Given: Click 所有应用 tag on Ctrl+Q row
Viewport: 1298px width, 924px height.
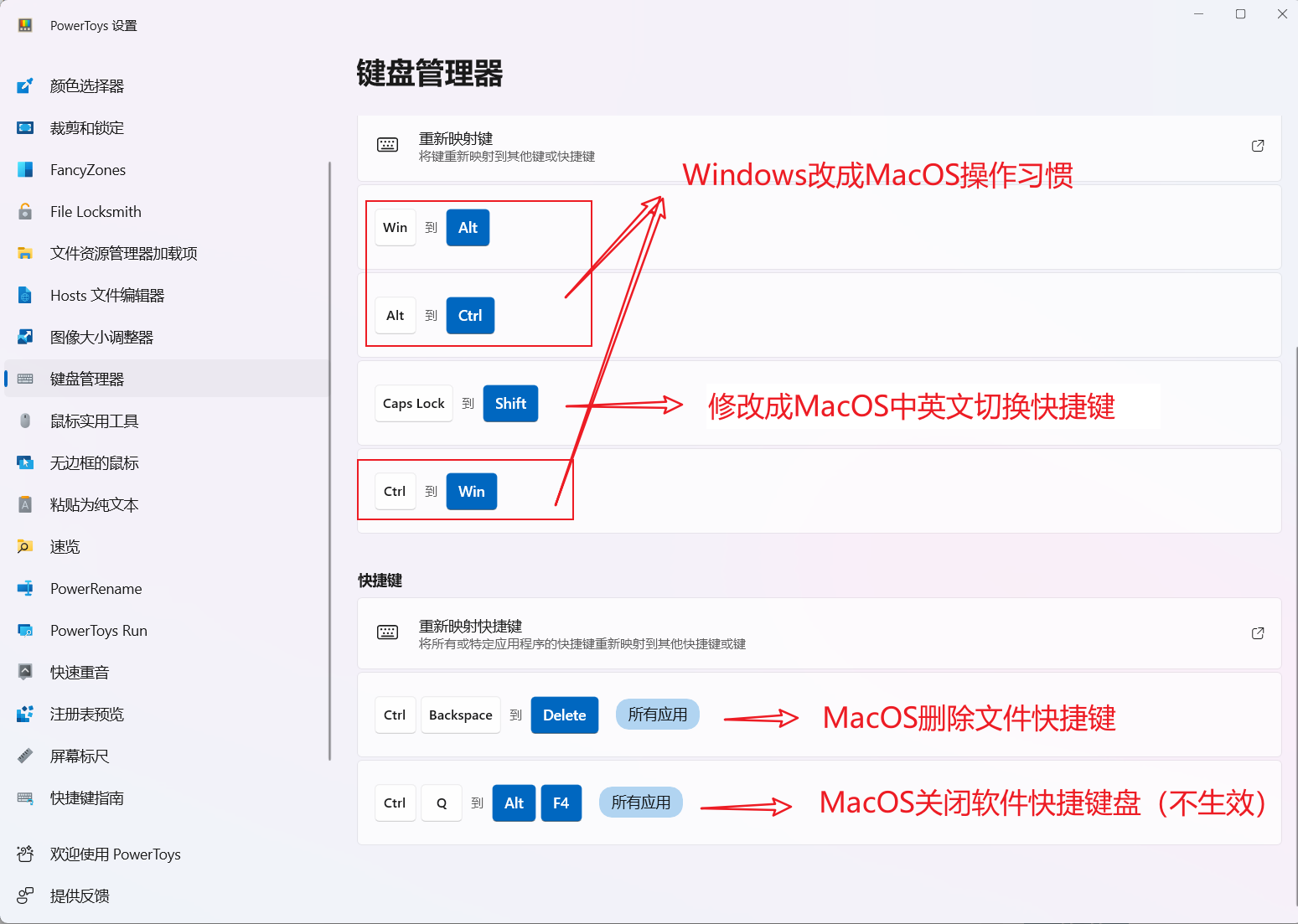Looking at the screenshot, I should (x=641, y=803).
